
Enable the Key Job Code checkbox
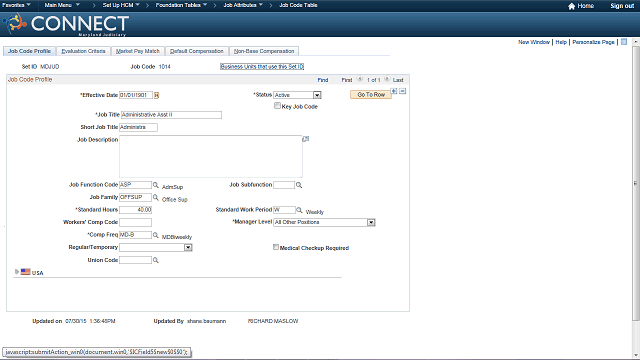(x=277, y=106)
